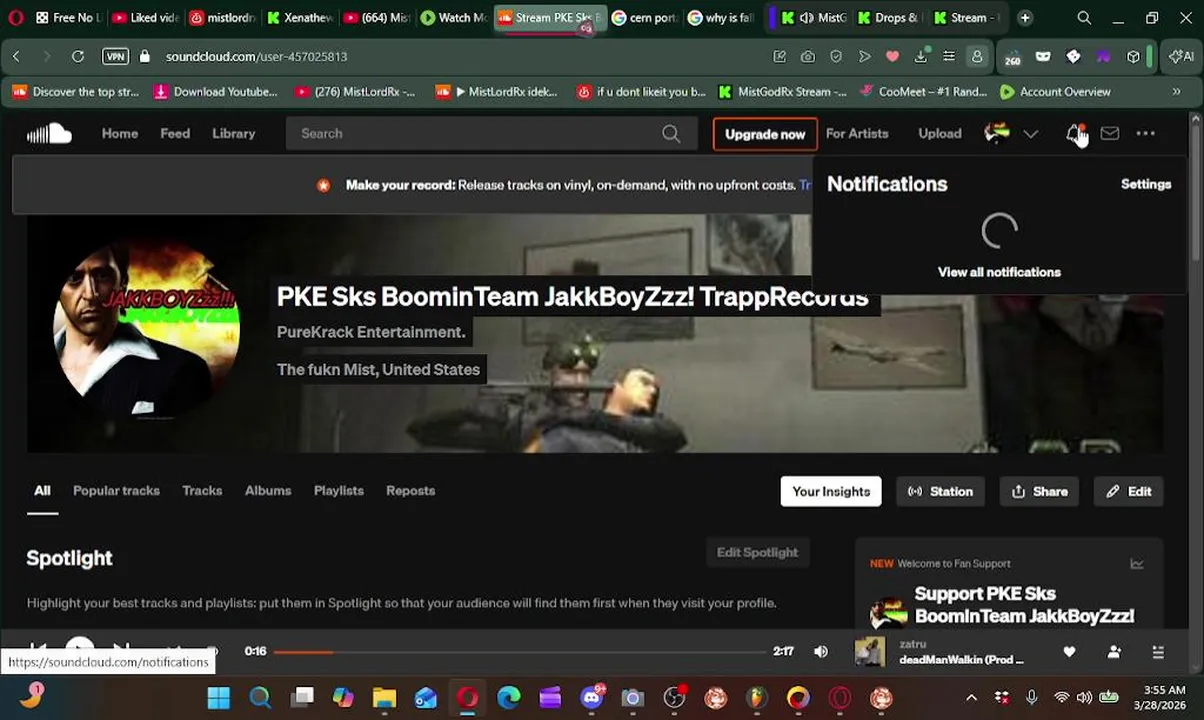Open File Explorer from the taskbar
The height and width of the screenshot is (720, 1204).
(x=385, y=698)
